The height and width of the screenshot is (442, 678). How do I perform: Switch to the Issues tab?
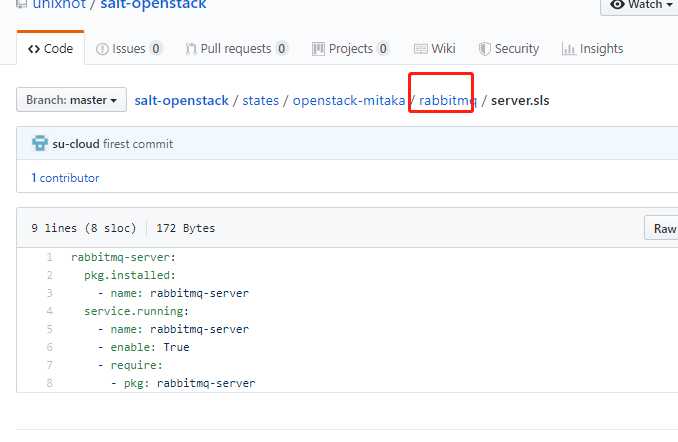coord(128,48)
